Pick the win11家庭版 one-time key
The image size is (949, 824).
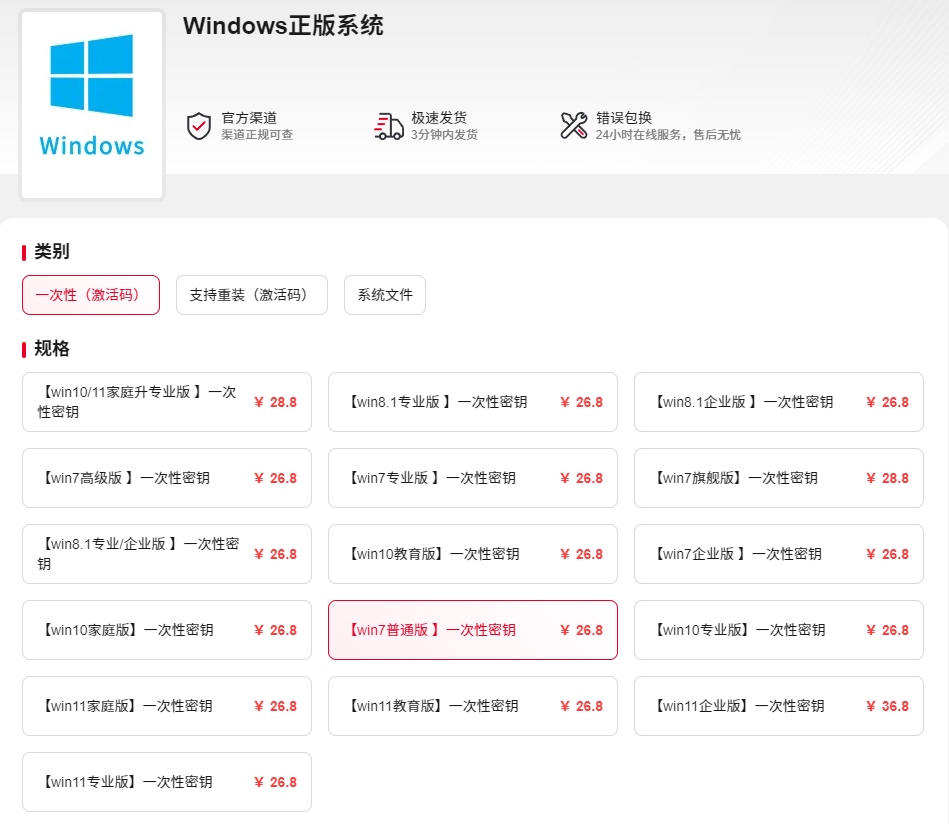167,706
